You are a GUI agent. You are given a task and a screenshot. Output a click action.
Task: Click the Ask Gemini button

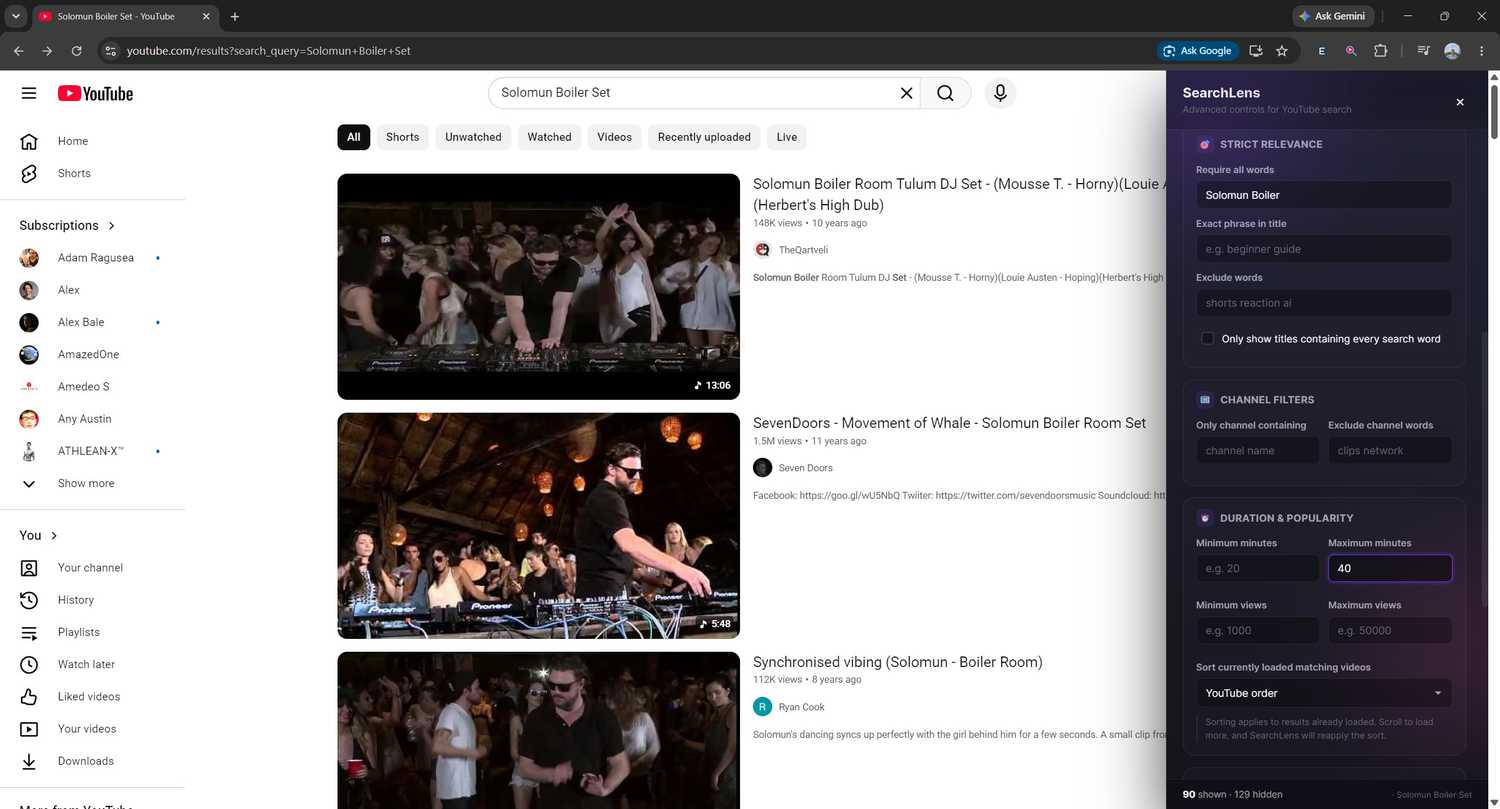(x=1333, y=16)
